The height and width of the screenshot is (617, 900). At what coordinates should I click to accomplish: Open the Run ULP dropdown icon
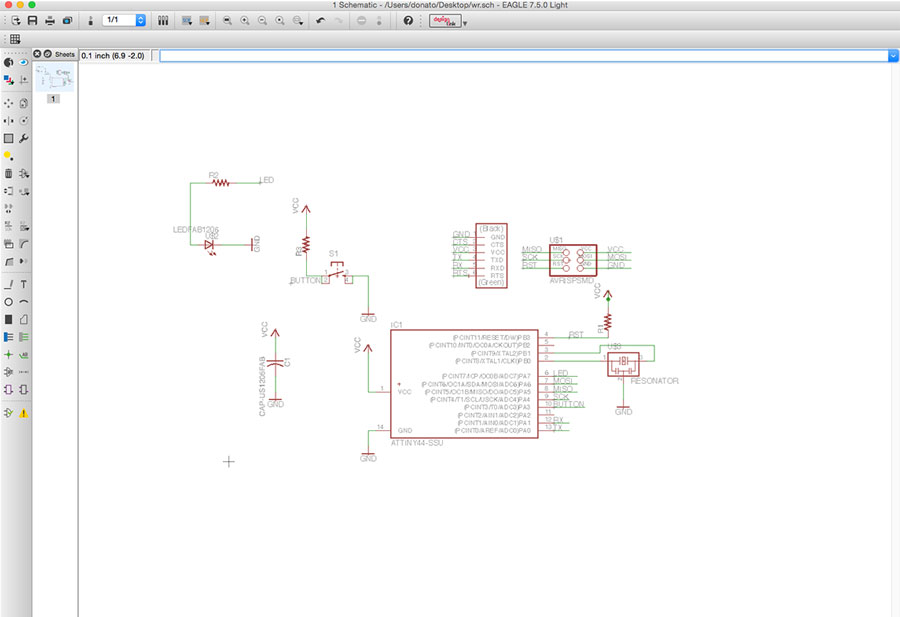pyautogui.click(x=204, y=21)
